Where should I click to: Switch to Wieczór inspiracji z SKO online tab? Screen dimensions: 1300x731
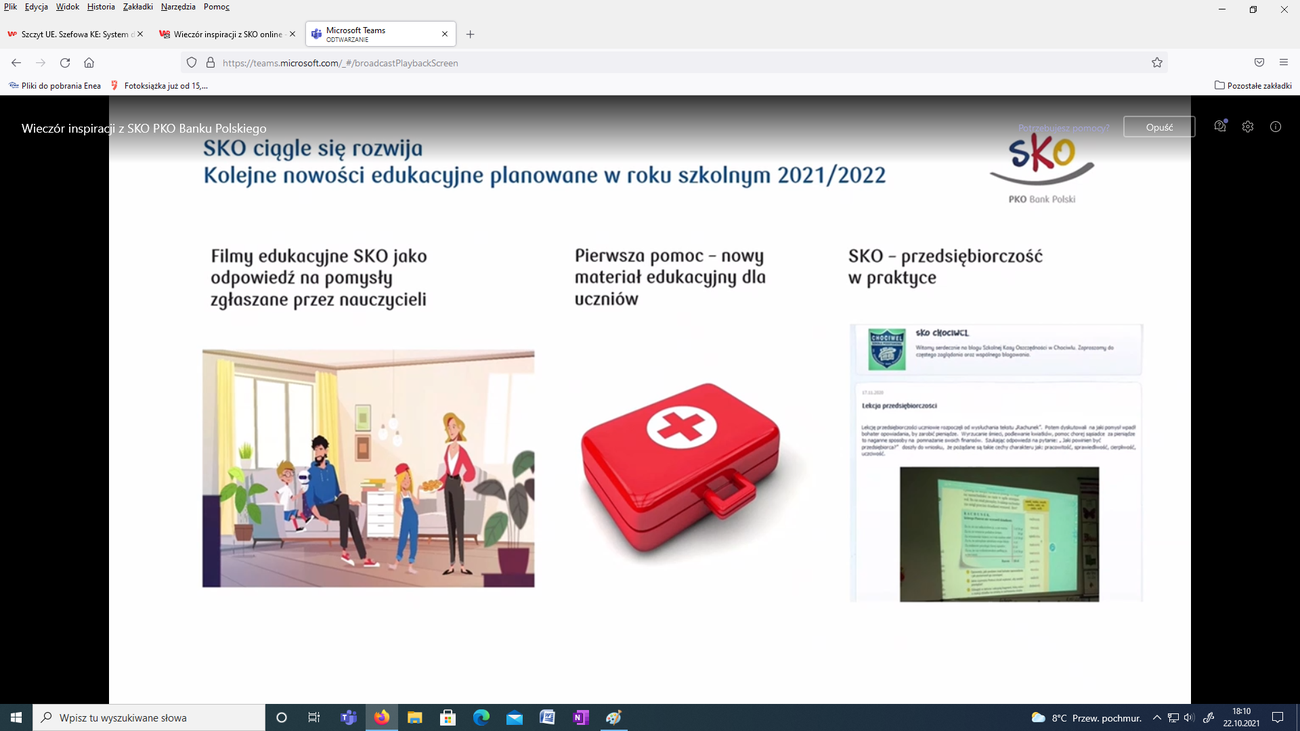point(227,34)
